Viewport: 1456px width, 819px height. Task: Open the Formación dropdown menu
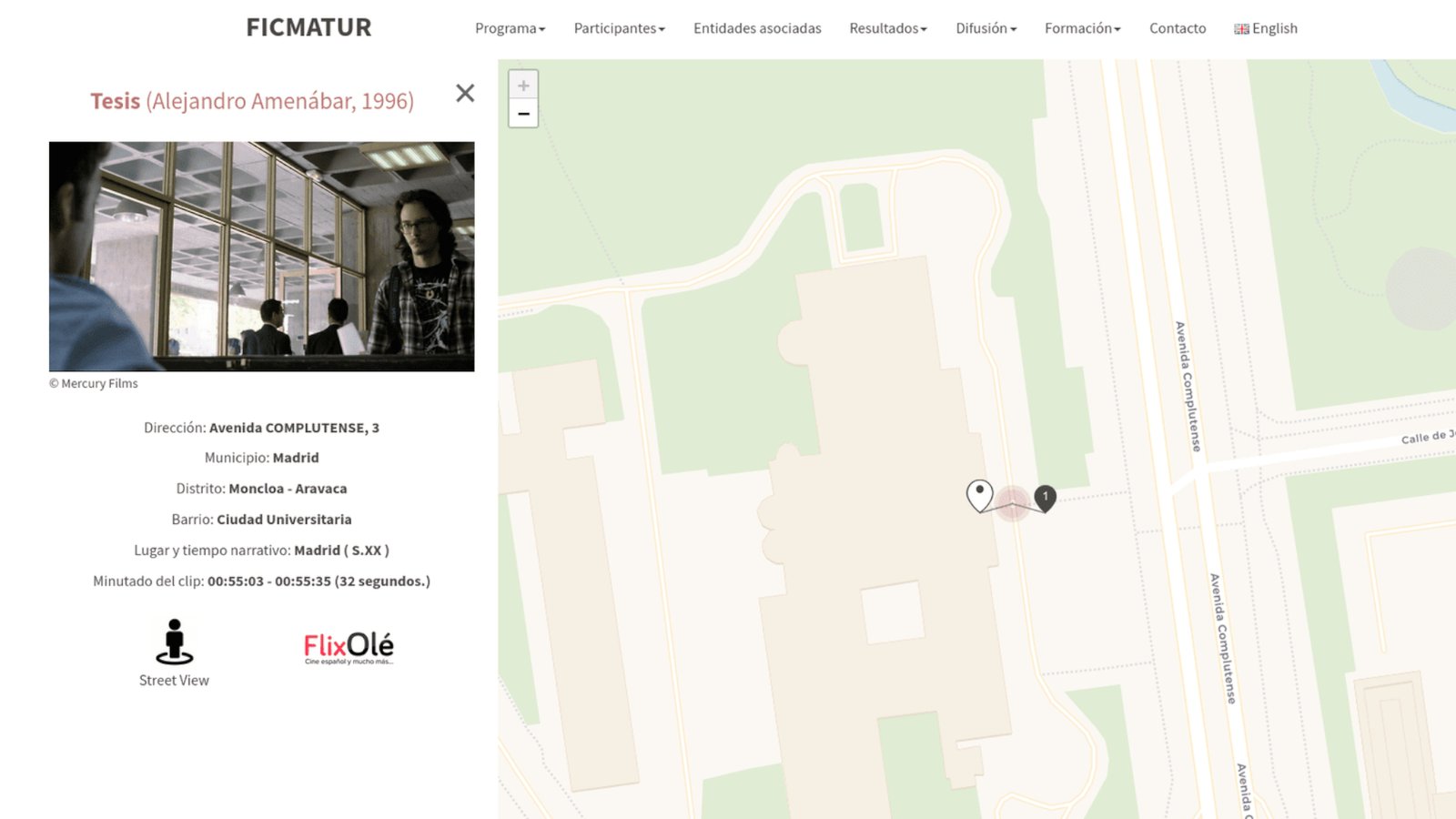coord(1082,28)
